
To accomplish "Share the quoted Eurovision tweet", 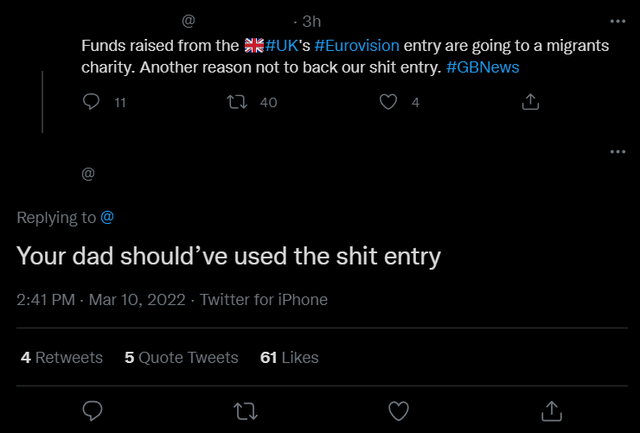I will [531, 102].
